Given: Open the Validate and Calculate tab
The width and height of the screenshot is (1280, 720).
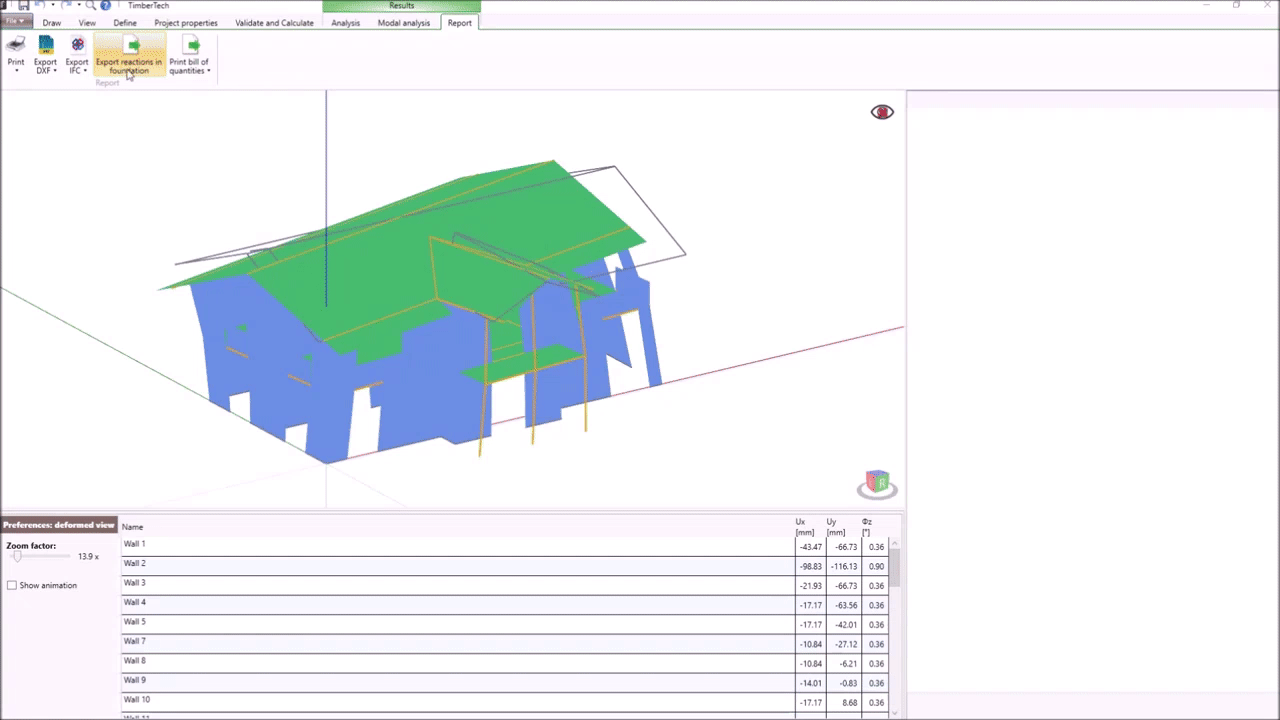Looking at the screenshot, I should 274,23.
